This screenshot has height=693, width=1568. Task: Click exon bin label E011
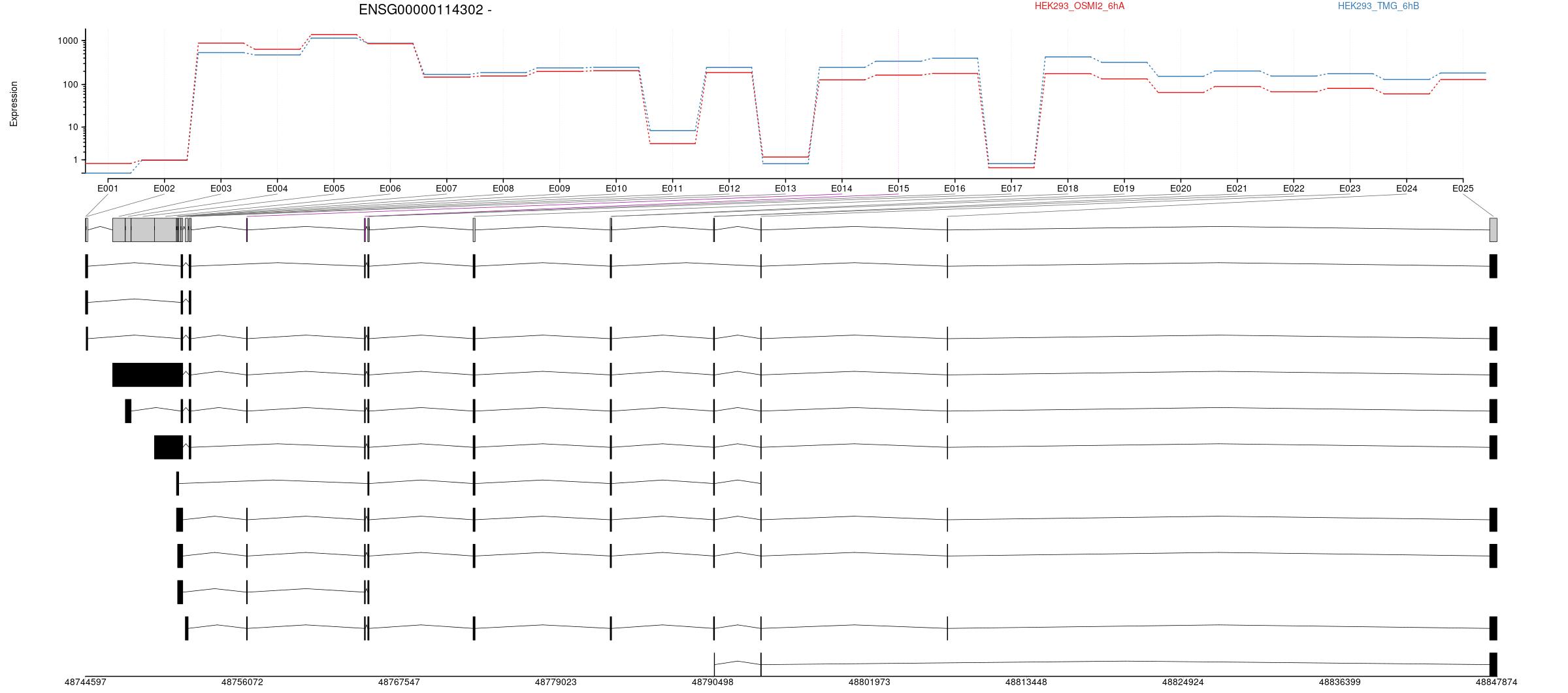pyautogui.click(x=672, y=189)
